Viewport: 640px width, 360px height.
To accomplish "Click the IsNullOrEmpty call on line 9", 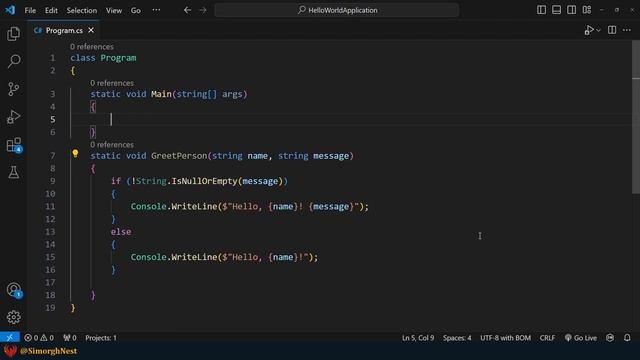I will point(204,181).
